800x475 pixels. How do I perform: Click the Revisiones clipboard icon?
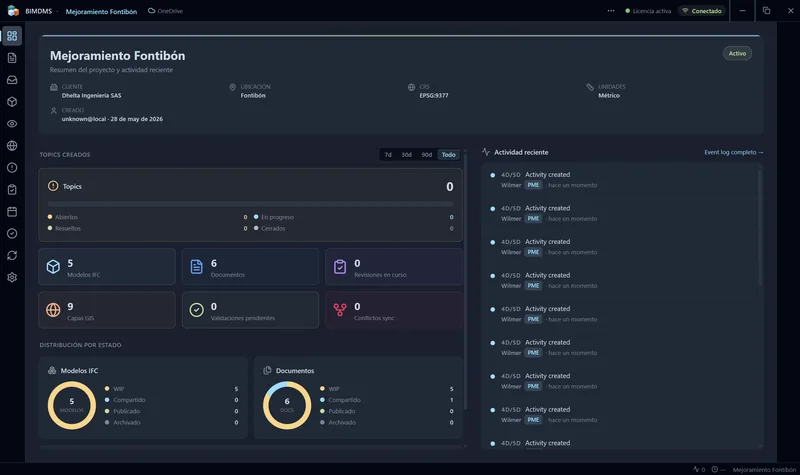pyautogui.click(x=340, y=267)
